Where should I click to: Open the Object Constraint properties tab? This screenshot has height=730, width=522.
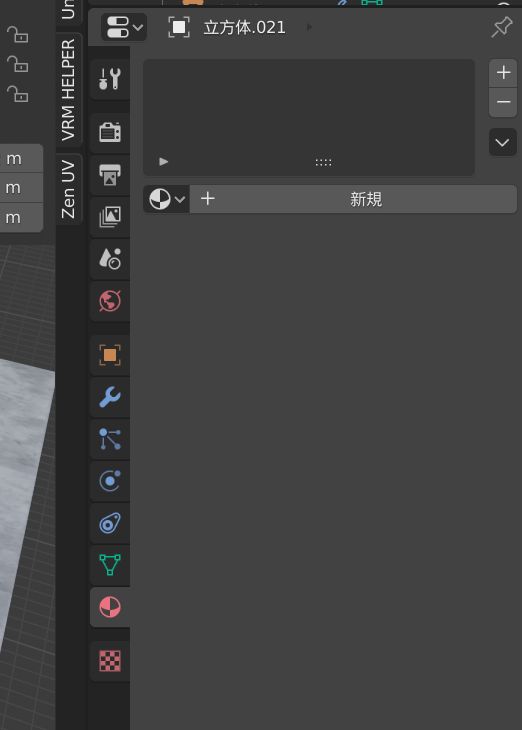[x=110, y=523]
